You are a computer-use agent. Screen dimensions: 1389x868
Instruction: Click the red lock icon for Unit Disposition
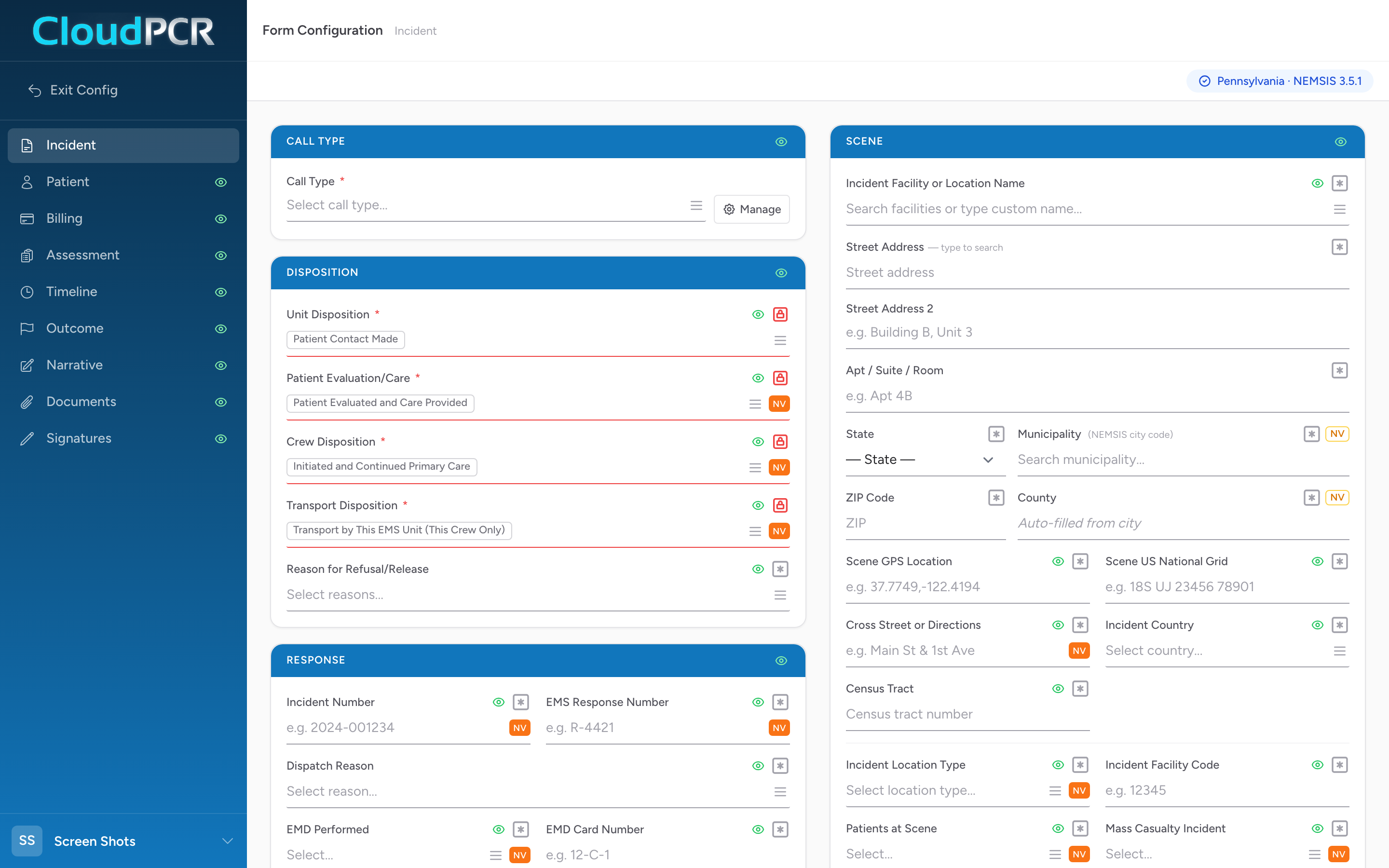coord(780,314)
